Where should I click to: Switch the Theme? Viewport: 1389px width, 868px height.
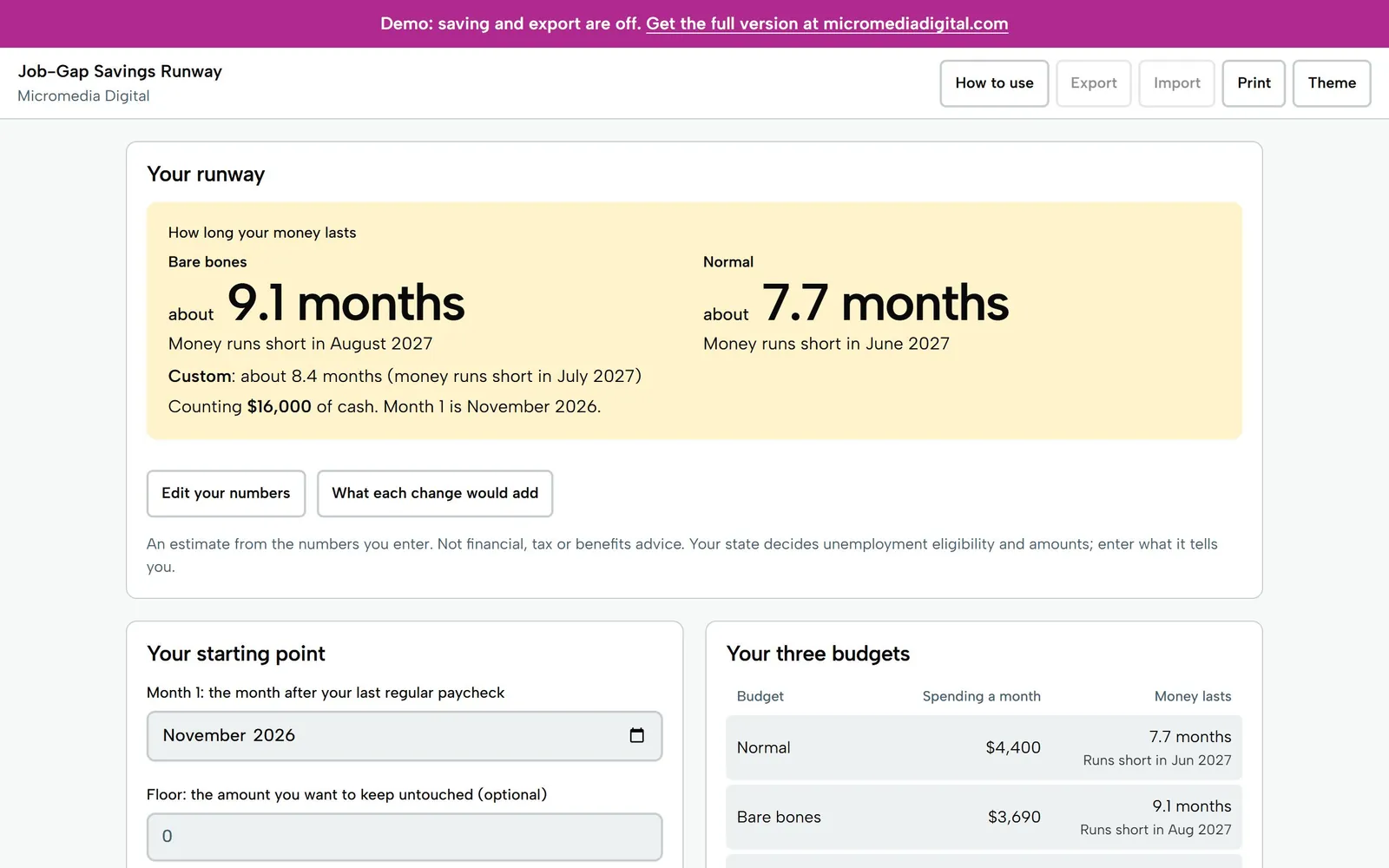pos(1332,83)
